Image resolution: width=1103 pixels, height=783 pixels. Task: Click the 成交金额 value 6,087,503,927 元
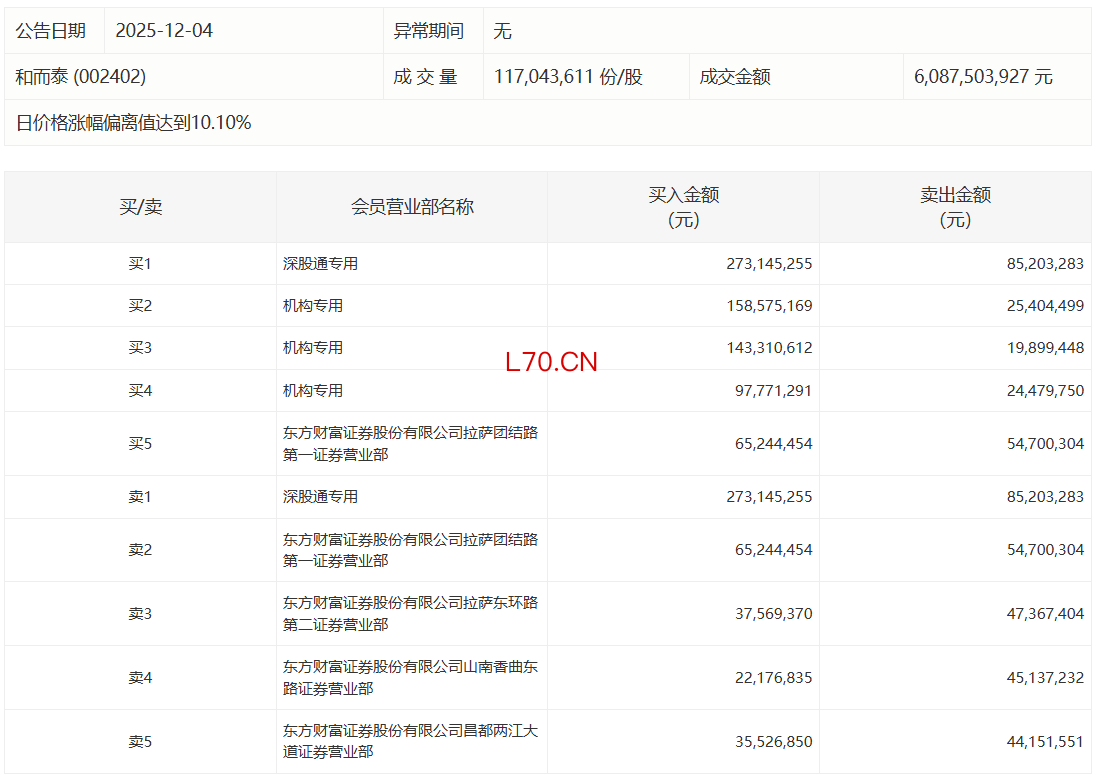tap(982, 77)
